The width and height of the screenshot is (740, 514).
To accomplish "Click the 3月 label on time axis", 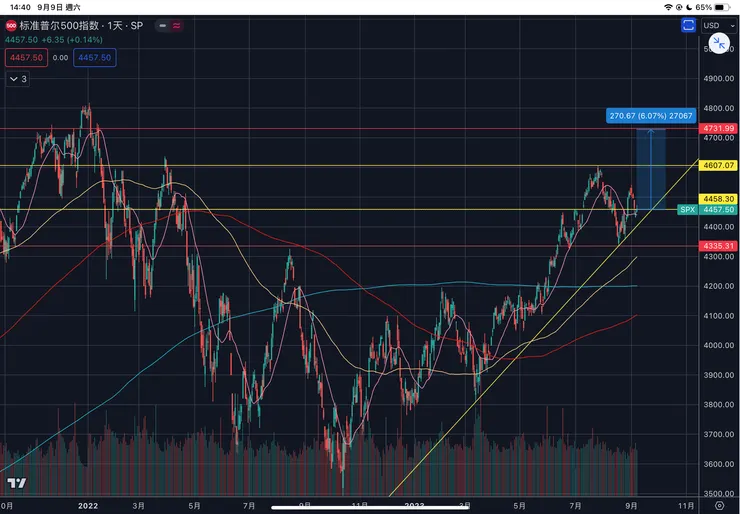I will [138, 506].
